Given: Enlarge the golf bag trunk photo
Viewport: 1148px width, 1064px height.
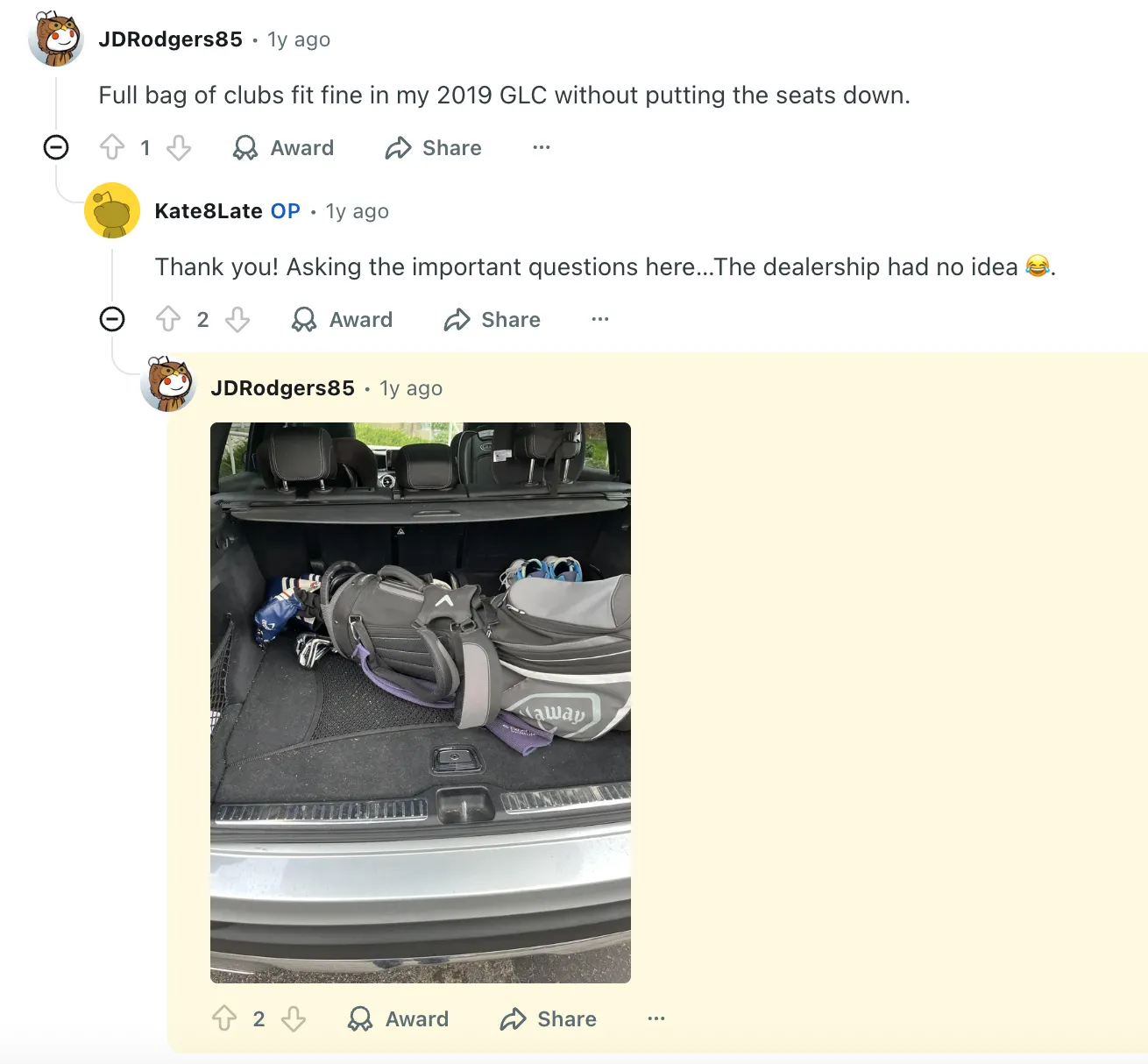Looking at the screenshot, I should point(421,702).
